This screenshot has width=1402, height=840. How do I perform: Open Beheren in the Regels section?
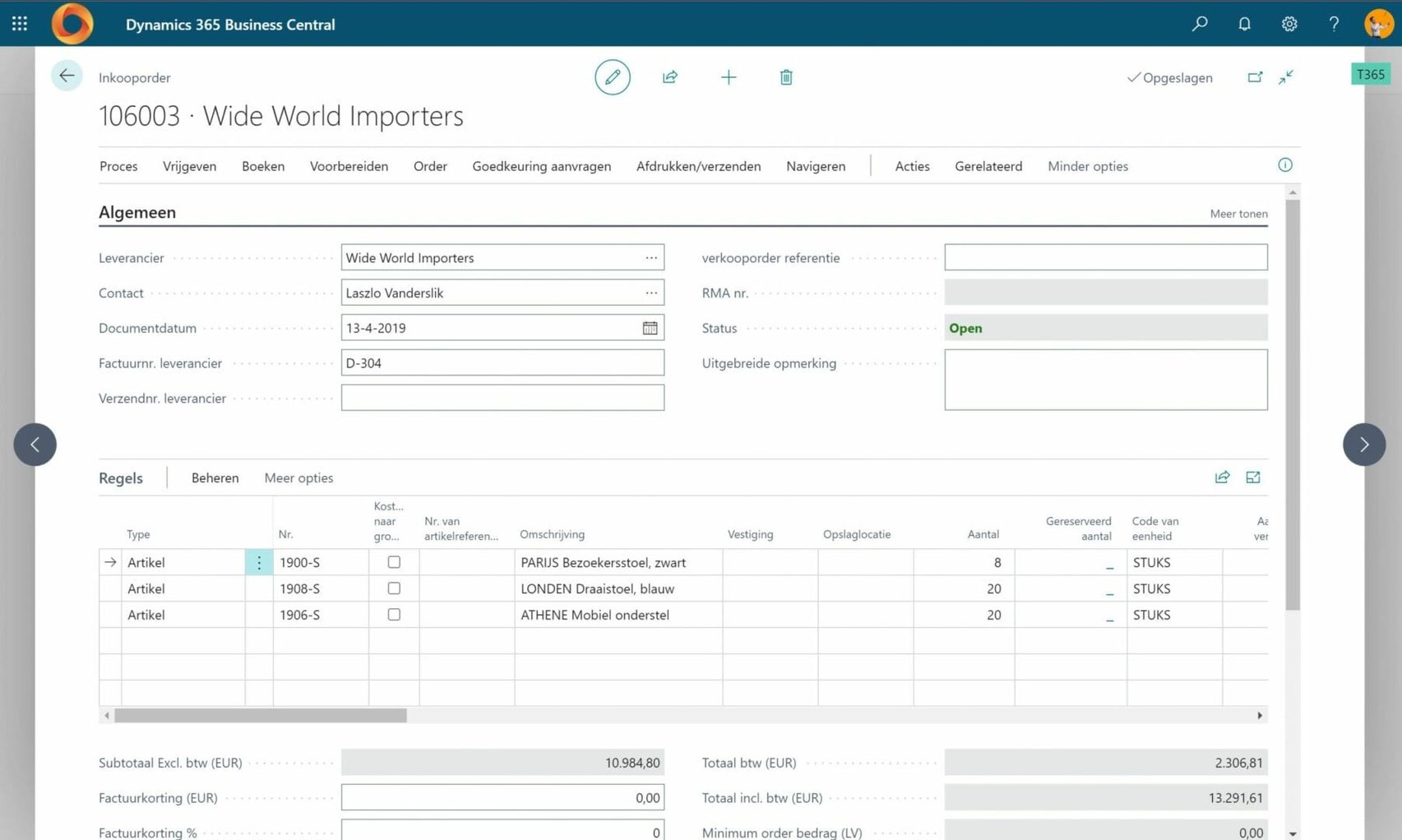point(215,478)
